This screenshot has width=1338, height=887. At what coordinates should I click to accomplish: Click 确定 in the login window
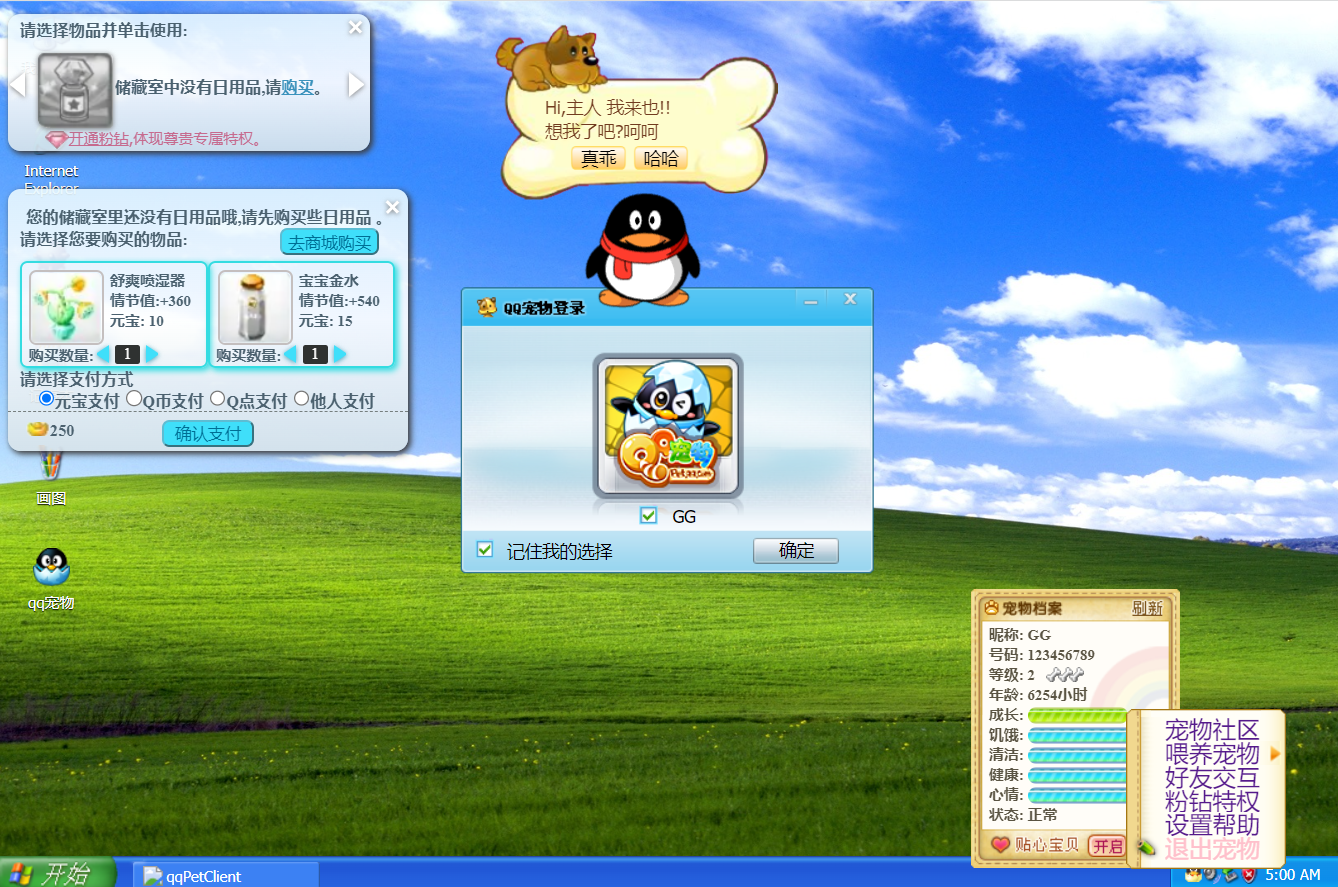(796, 551)
